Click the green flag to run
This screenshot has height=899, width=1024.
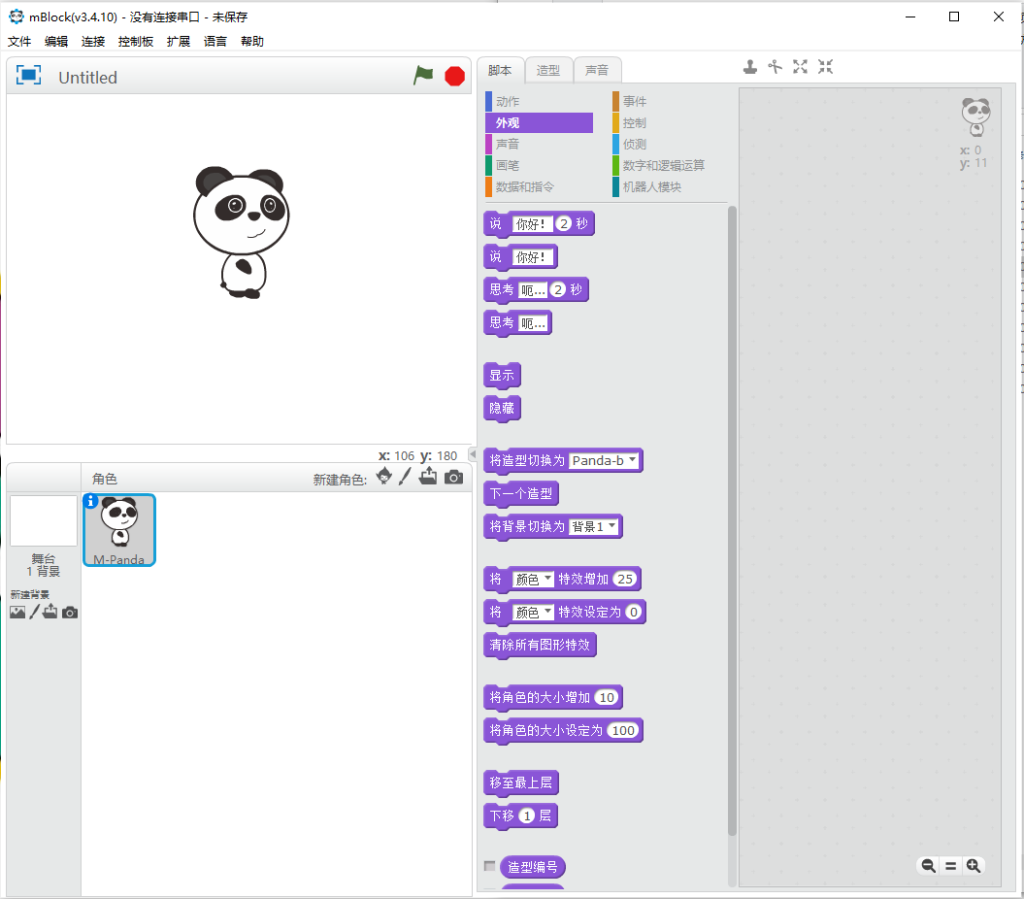click(x=424, y=76)
